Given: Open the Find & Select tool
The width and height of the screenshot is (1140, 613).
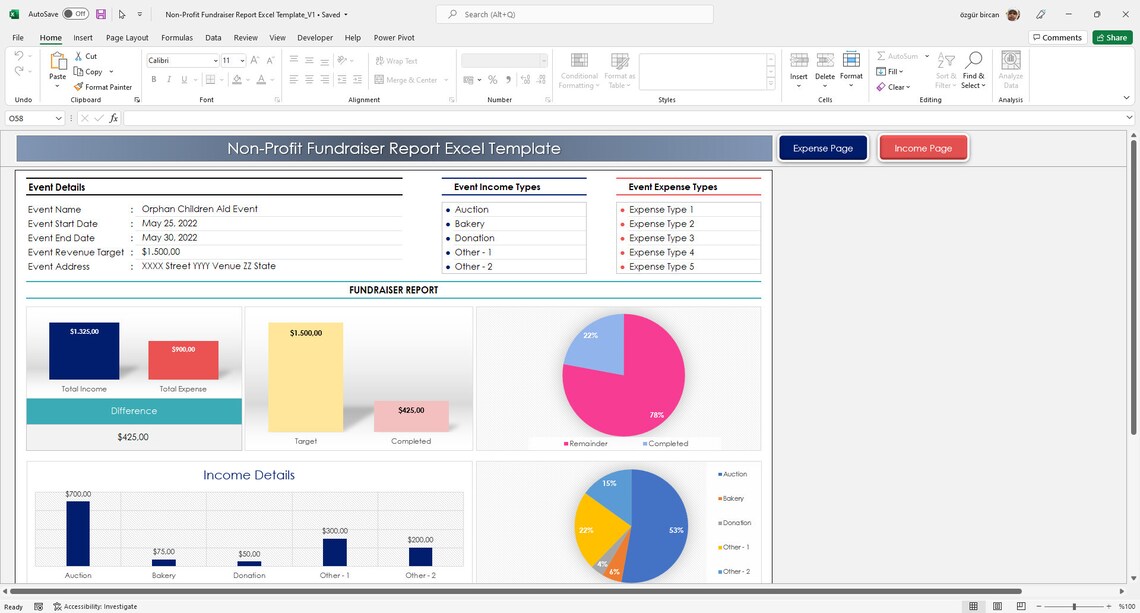Looking at the screenshot, I should (x=972, y=68).
